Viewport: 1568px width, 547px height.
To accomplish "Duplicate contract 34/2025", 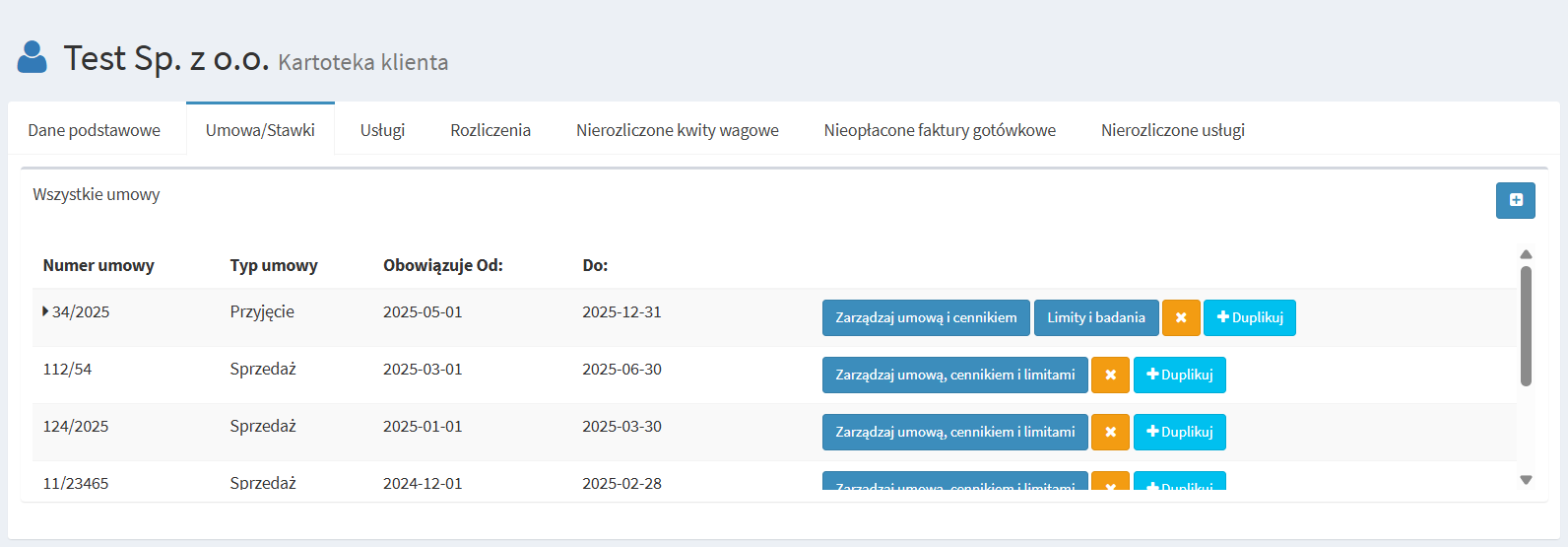I will click(x=1249, y=317).
